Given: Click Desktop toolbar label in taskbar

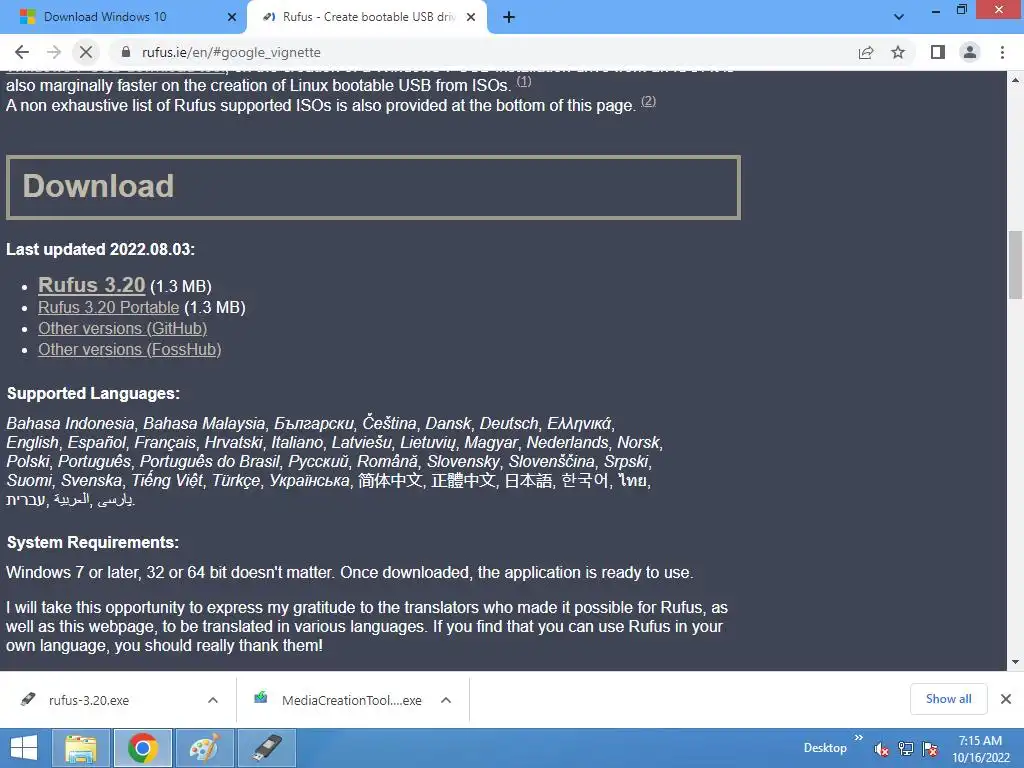Looking at the screenshot, I should [x=825, y=748].
